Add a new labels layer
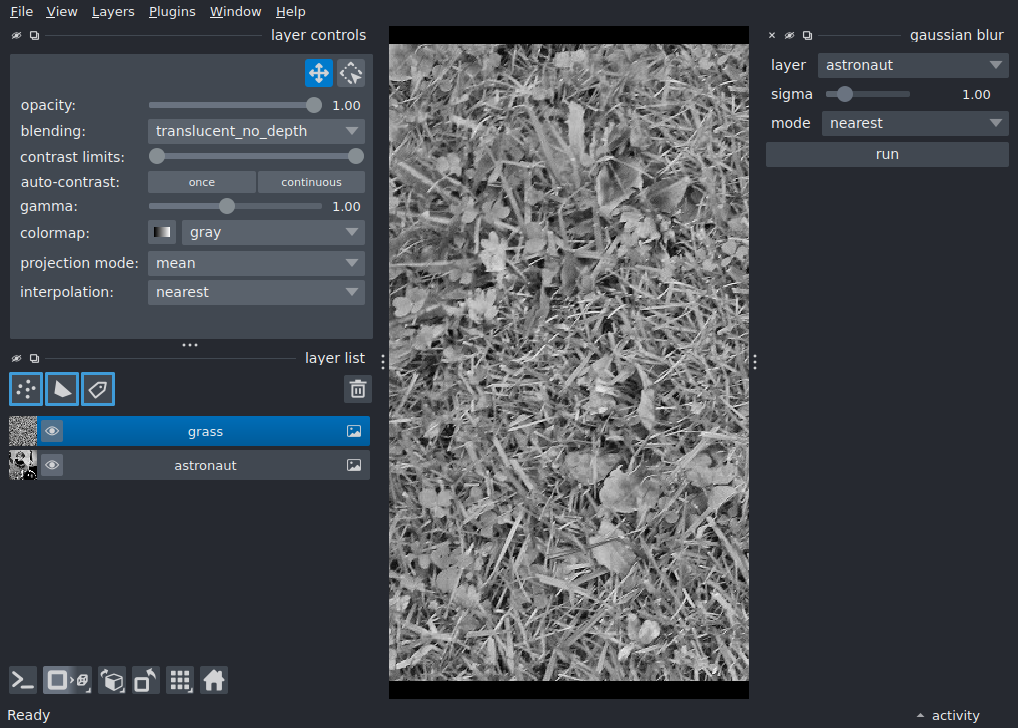 point(98,389)
